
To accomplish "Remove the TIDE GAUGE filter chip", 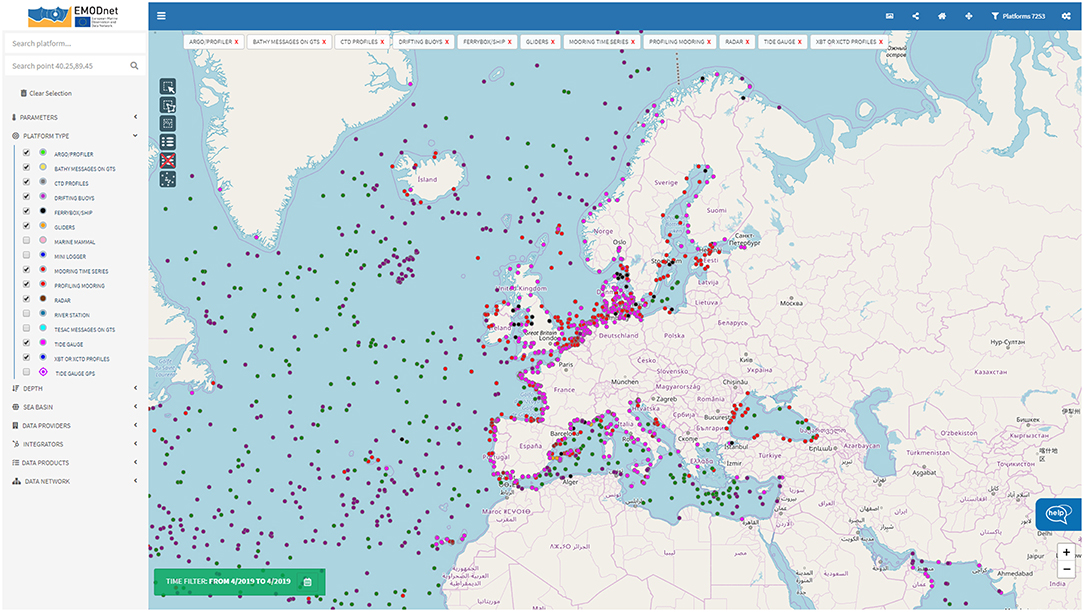I will point(800,42).
